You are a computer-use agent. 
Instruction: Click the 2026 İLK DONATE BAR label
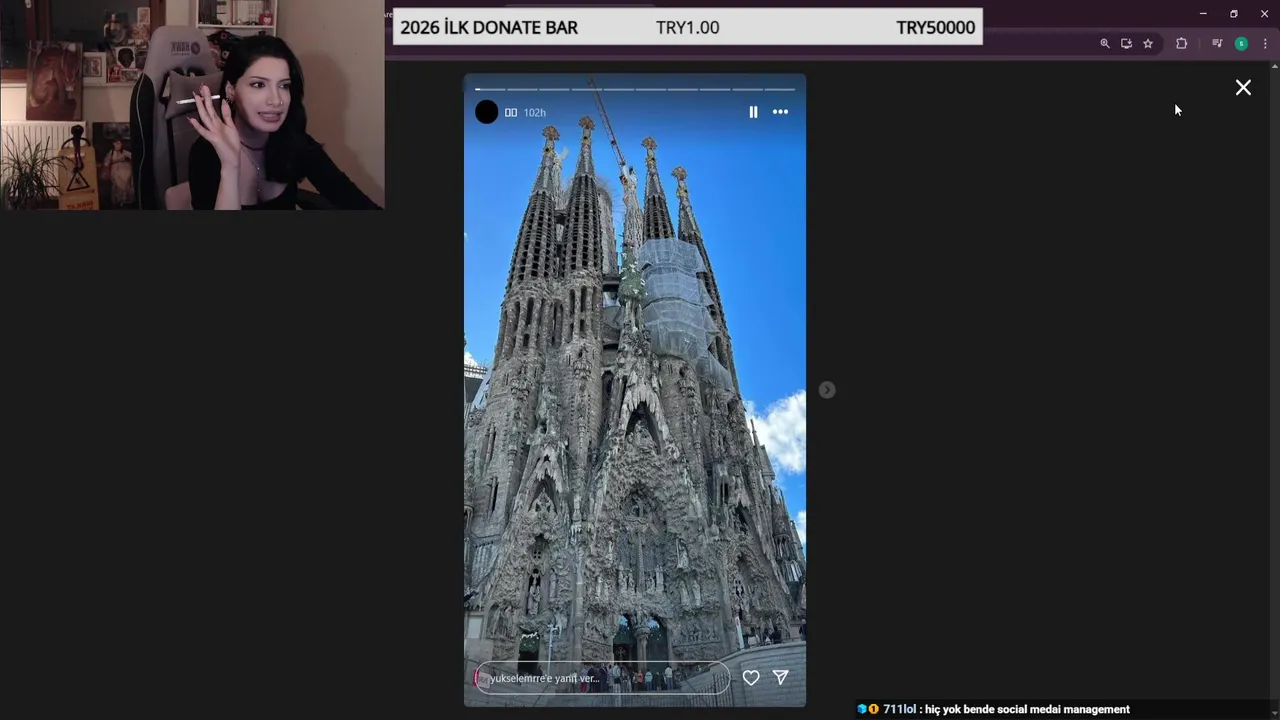489,27
